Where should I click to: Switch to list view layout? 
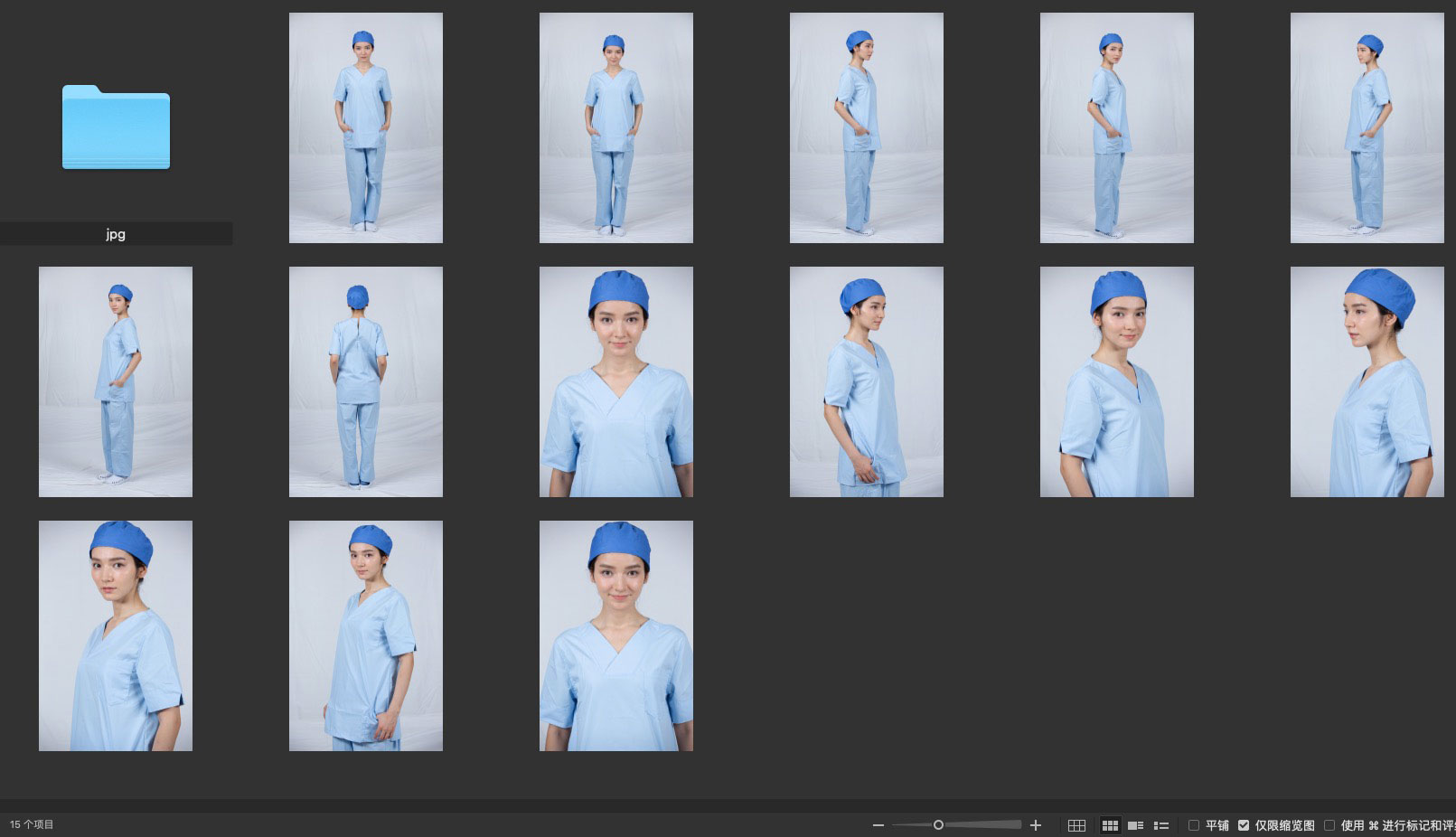pos(1161,825)
